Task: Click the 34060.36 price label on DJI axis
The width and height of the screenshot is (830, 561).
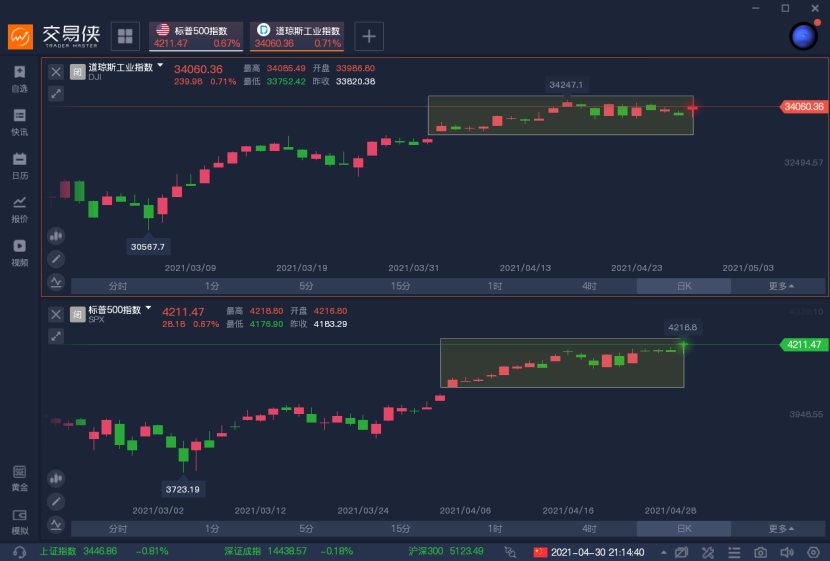Action: tap(803, 106)
